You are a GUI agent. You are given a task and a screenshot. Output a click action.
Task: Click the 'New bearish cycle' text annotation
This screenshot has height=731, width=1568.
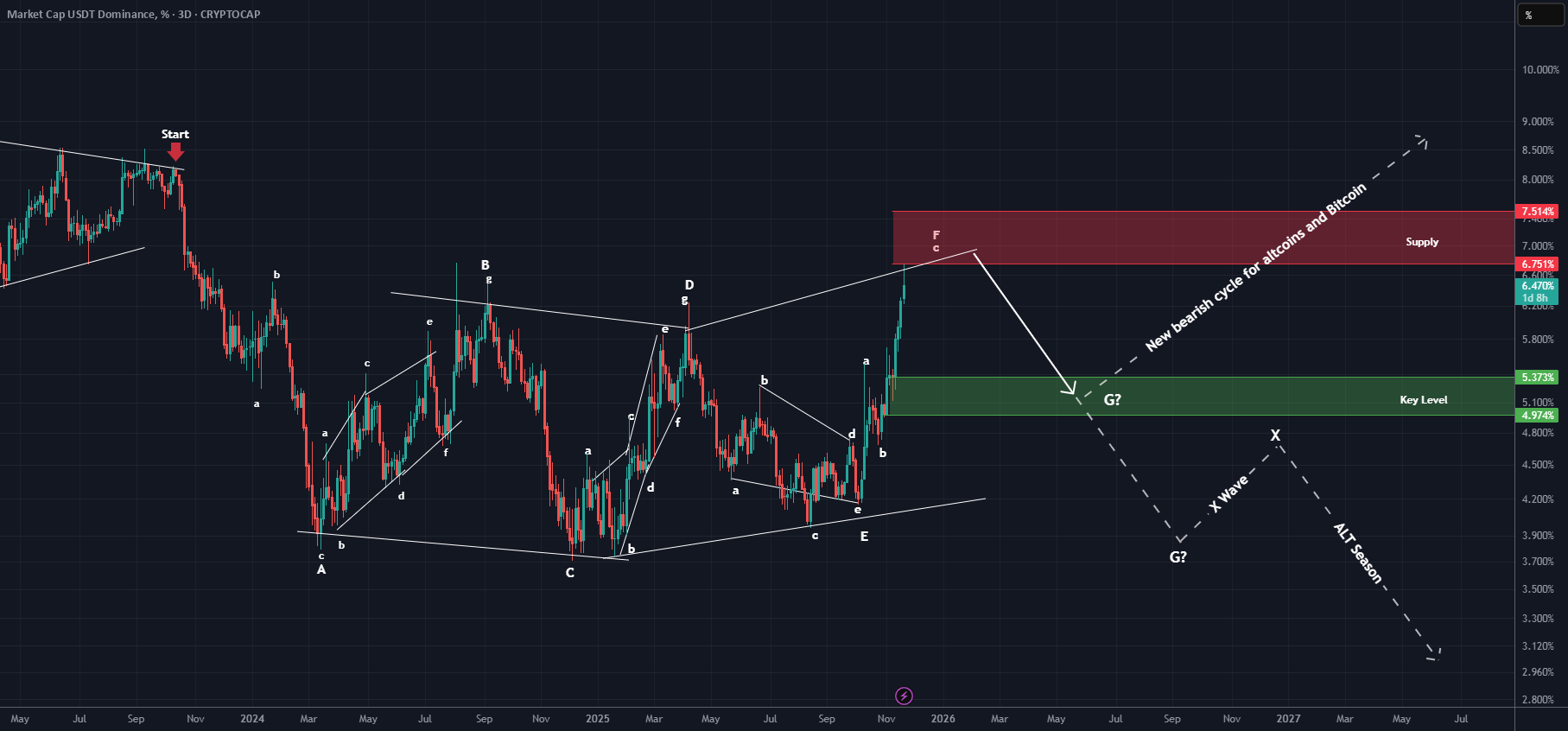[1256, 267]
